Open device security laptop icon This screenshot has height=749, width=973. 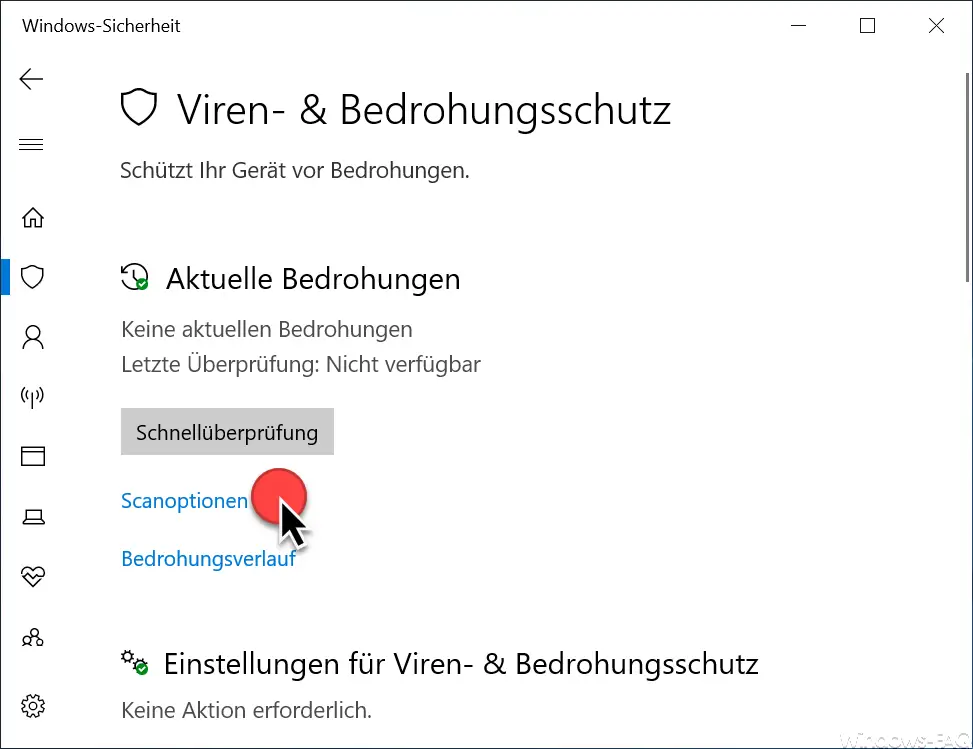(33, 517)
